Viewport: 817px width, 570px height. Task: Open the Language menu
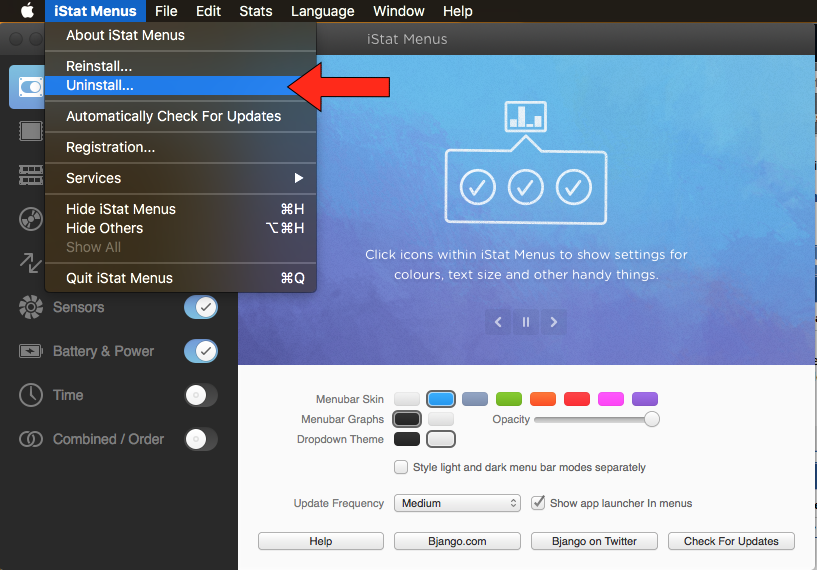(323, 11)
